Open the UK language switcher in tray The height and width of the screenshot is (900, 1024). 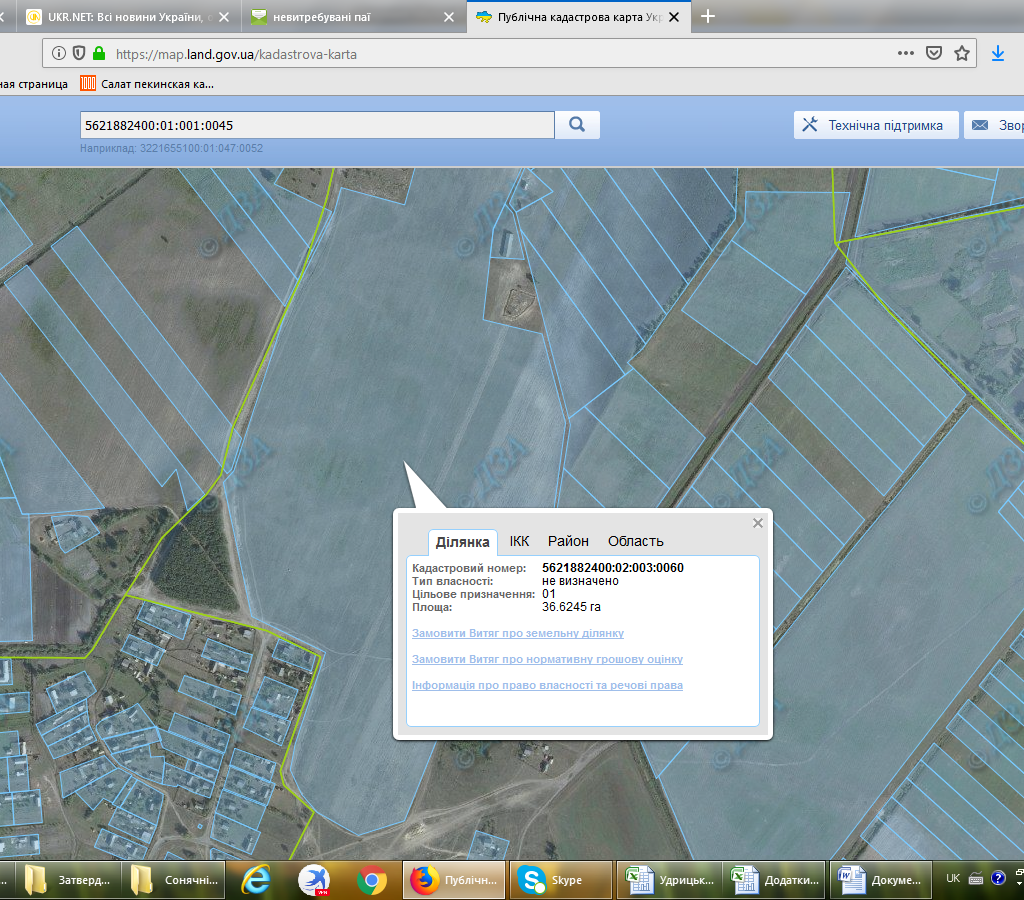tap(952, 878)
